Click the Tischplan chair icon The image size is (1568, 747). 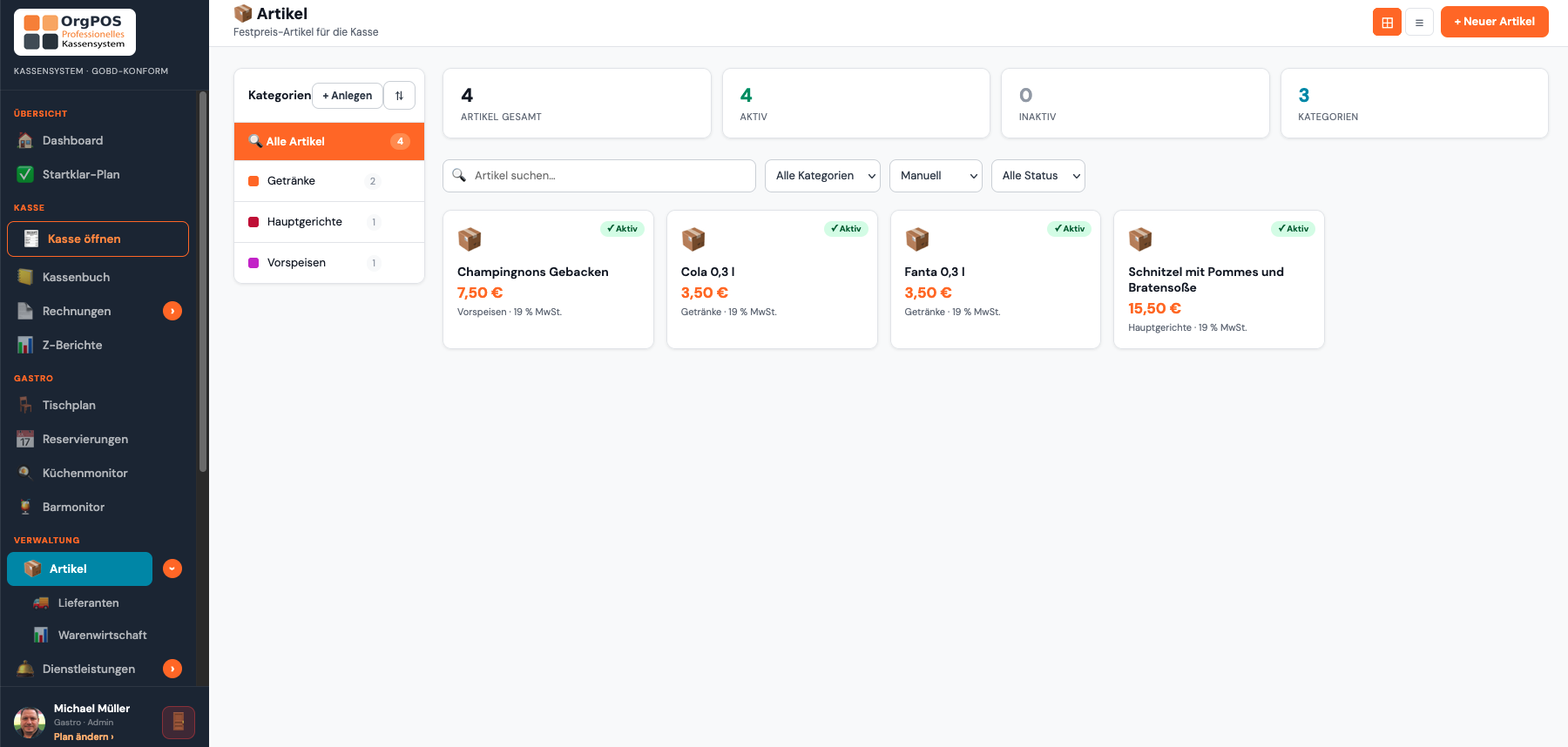25,405
